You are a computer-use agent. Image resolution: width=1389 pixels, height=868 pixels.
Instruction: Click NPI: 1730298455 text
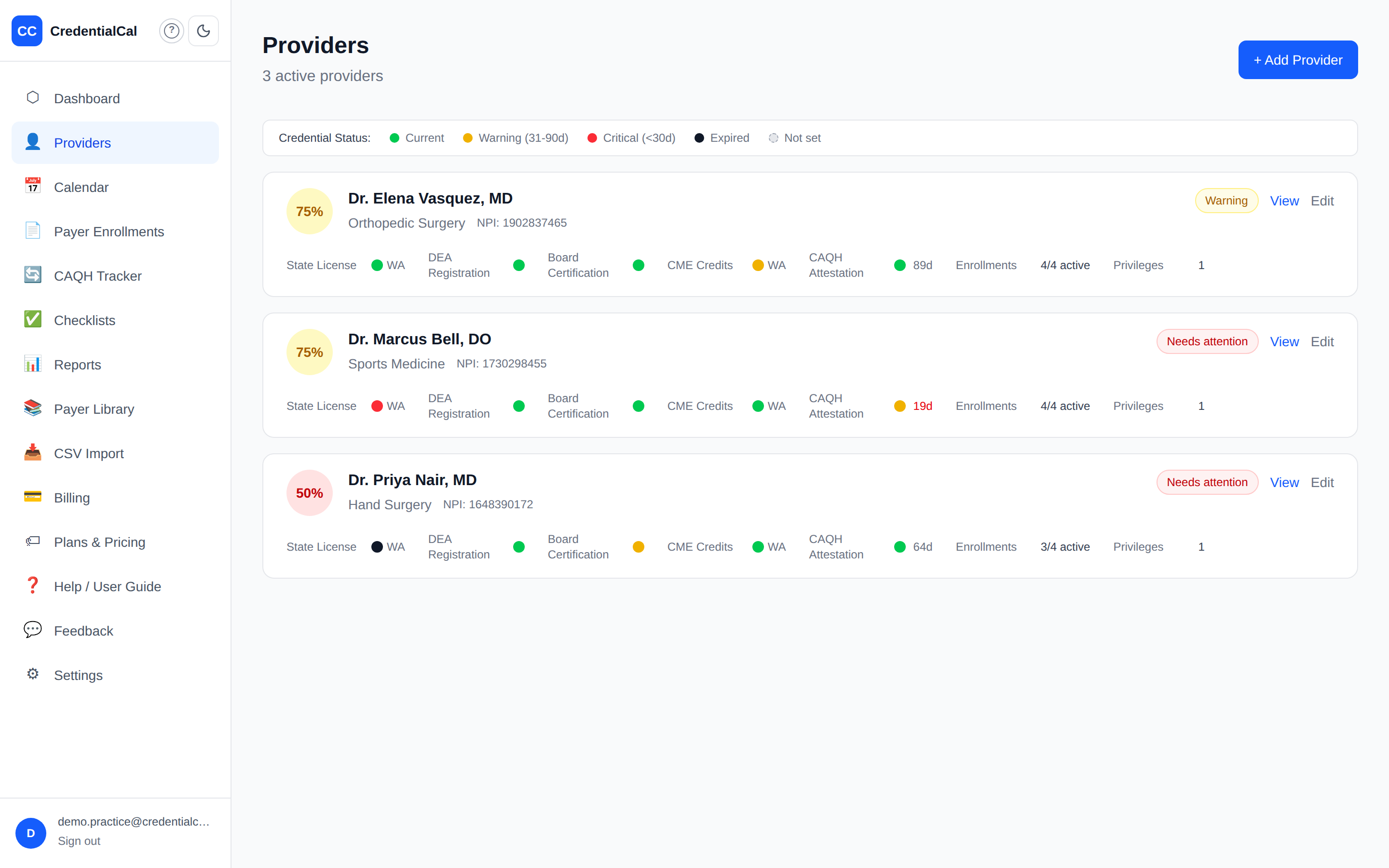coord(501,364)
